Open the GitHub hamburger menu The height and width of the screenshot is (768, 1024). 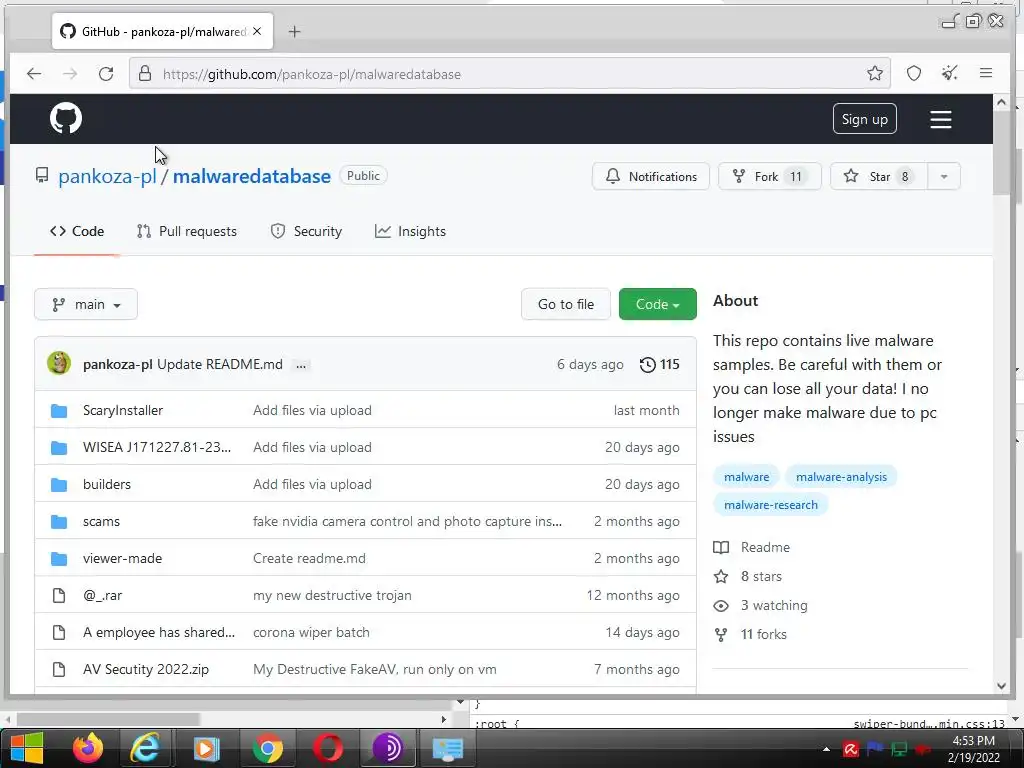[x=940, y=119]
